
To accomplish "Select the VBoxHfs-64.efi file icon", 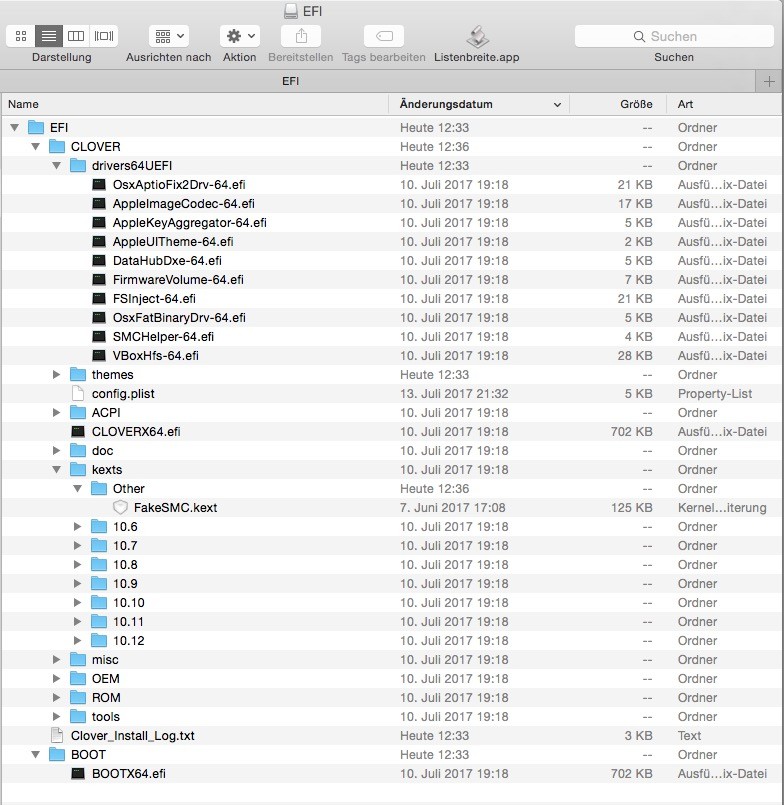I will click(x=99, y=356).
